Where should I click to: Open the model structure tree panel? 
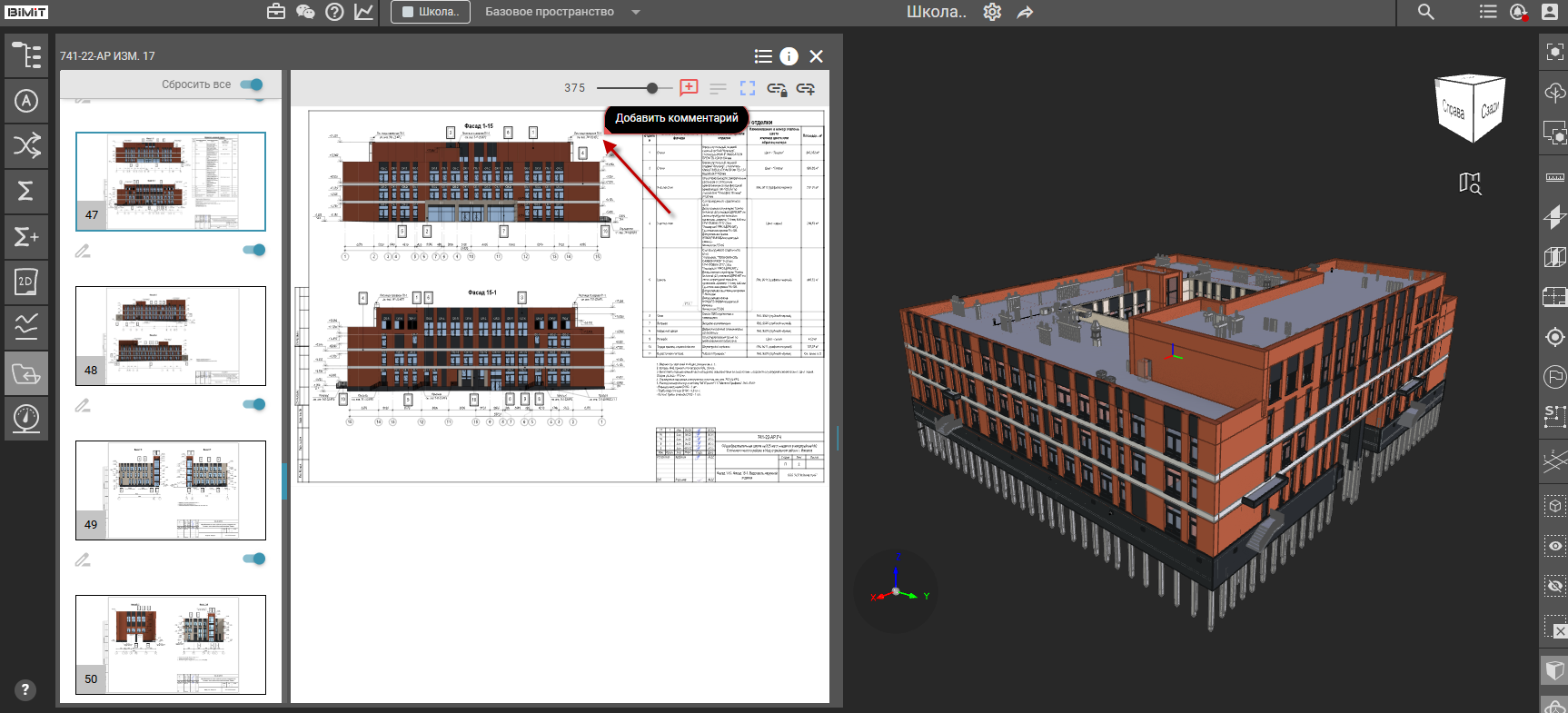26,55
